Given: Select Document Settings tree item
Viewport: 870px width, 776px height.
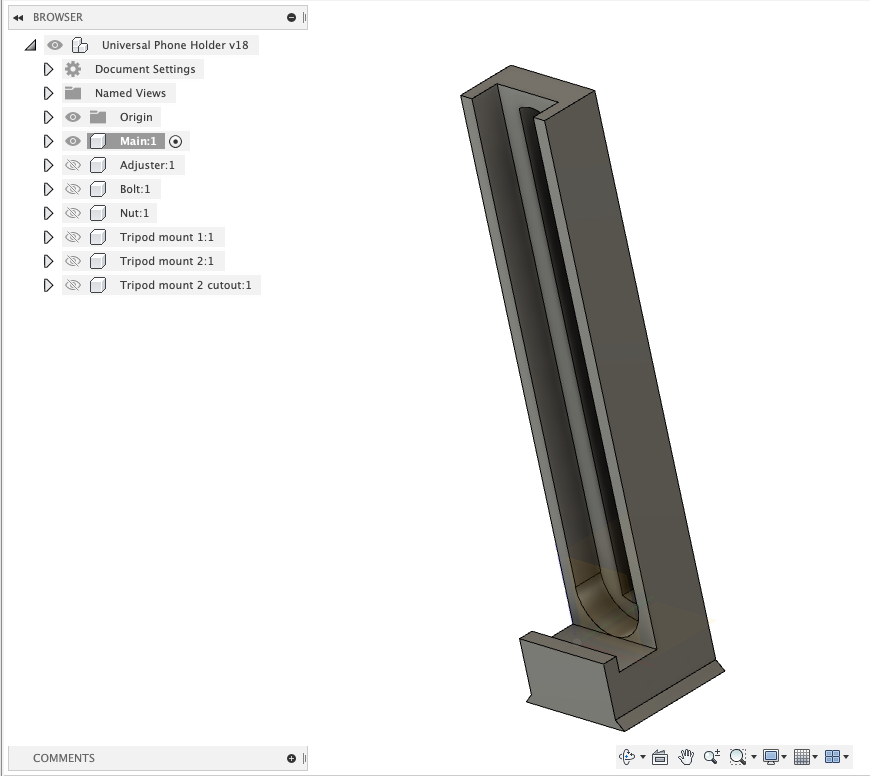Looking at the screenshot, I should (145, 69).
